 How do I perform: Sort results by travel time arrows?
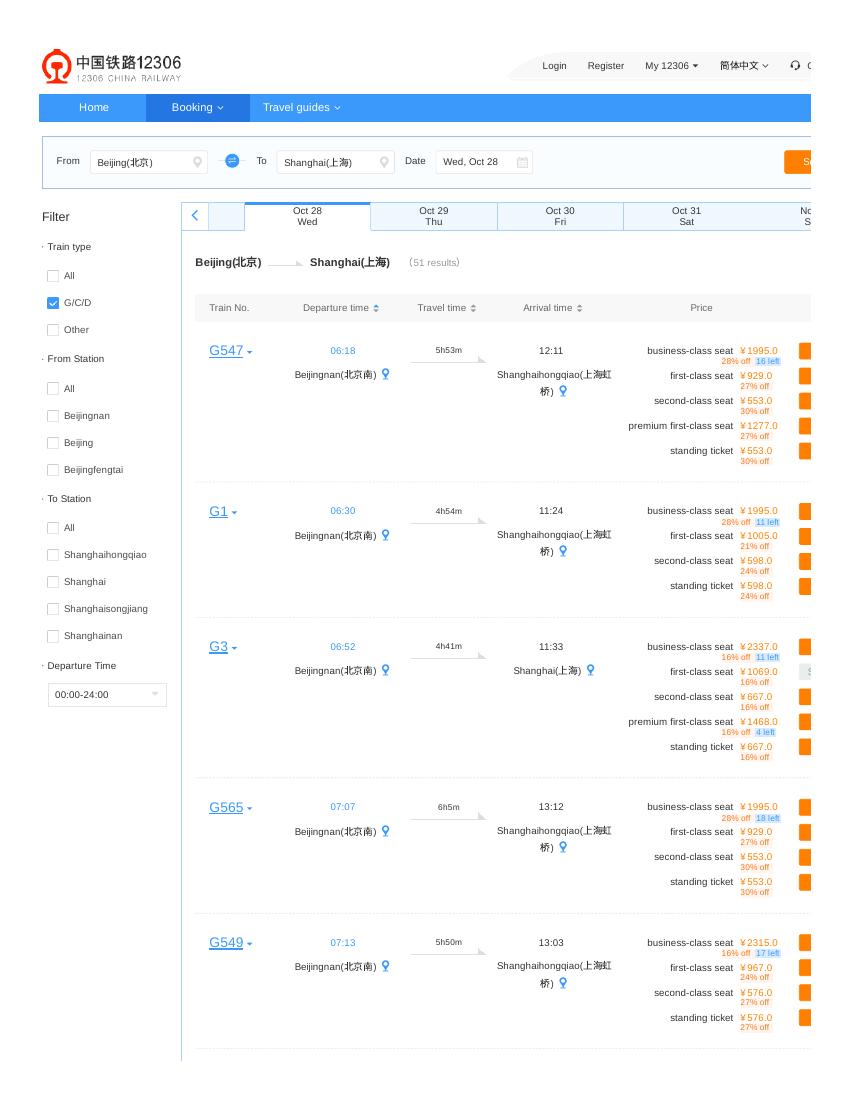coord(473,308)
